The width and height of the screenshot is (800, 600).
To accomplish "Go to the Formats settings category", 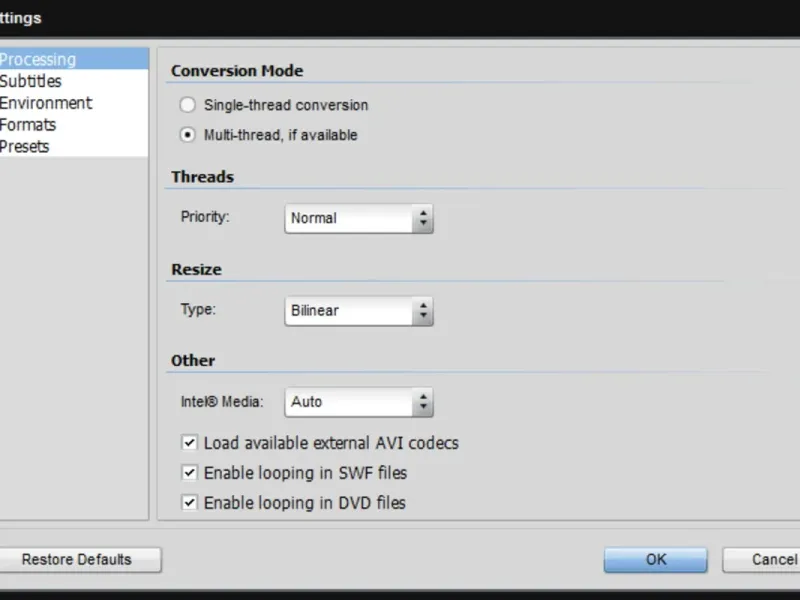I will [30, 125].
